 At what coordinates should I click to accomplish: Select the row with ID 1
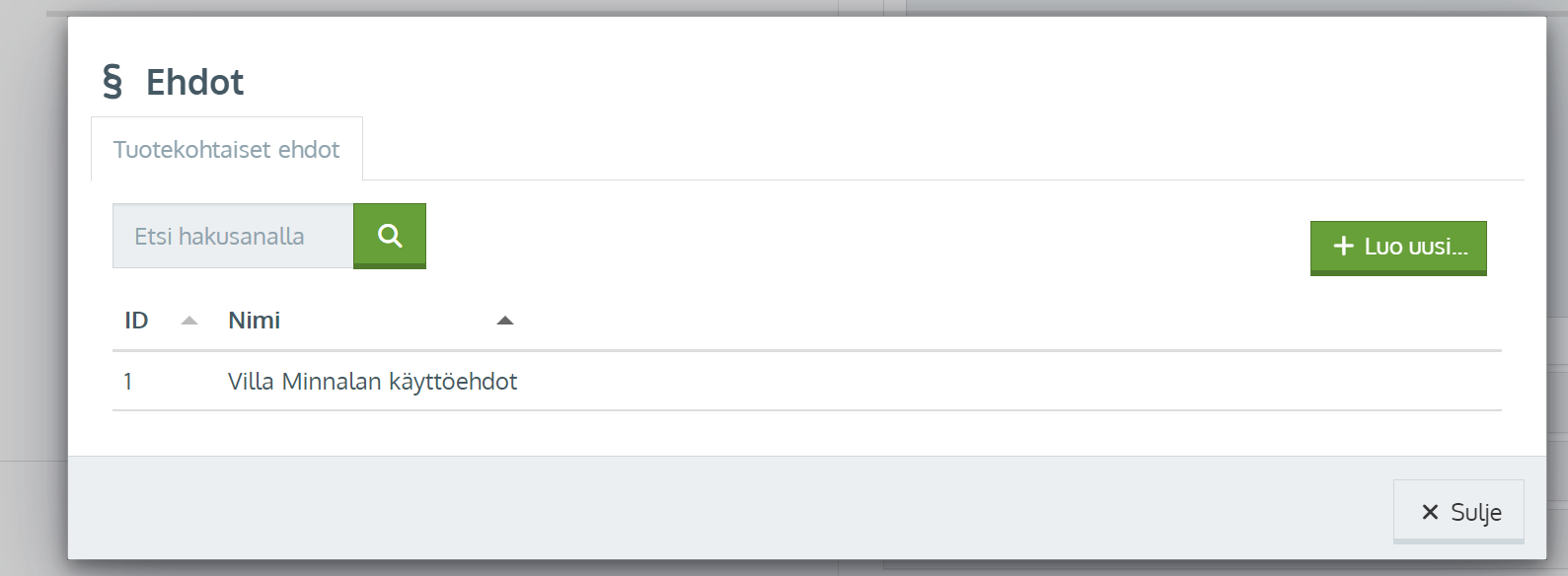pyautogui.click(x=807, y=382)
